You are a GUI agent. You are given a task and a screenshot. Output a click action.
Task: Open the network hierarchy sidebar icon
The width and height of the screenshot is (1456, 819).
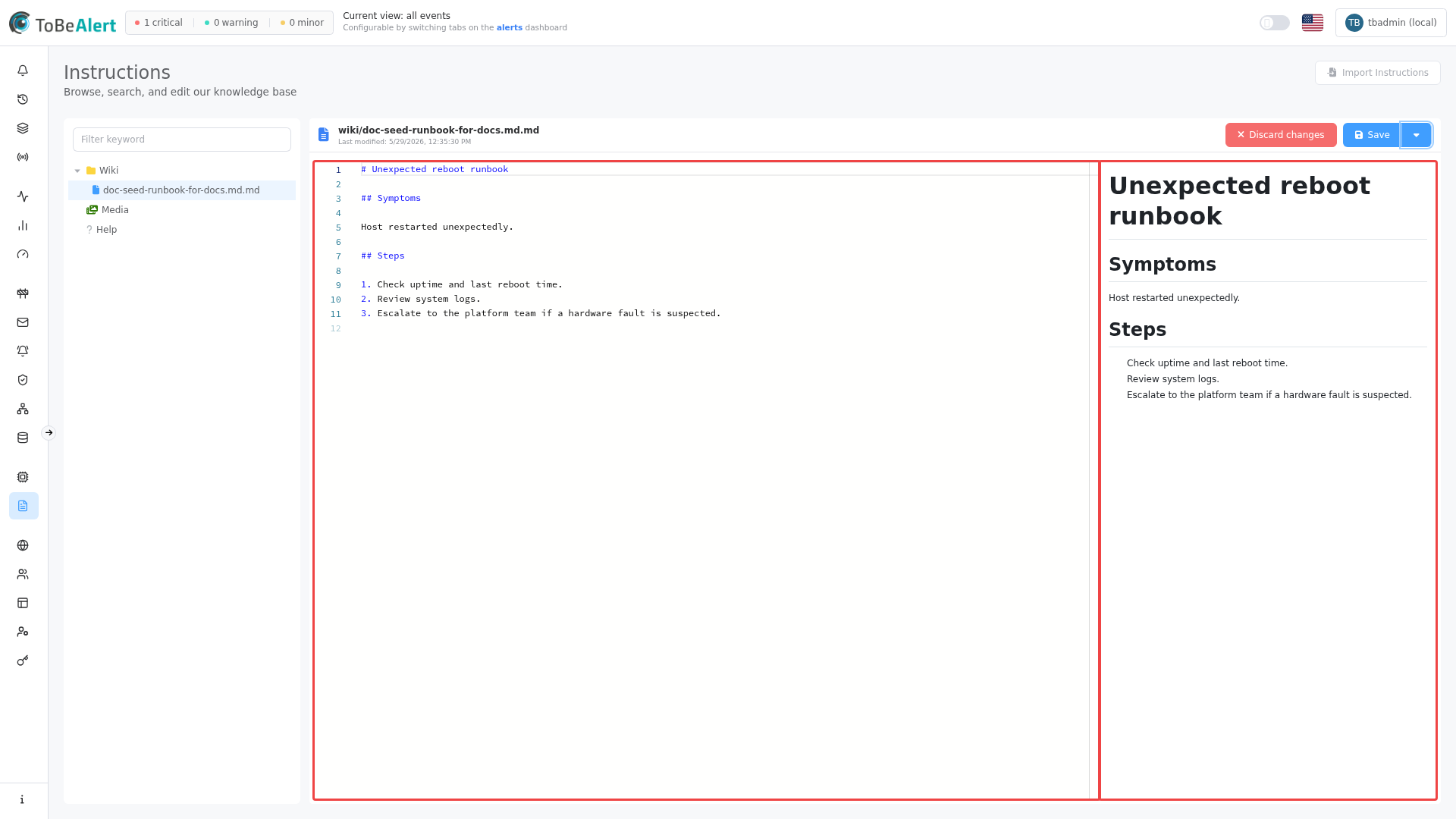(x=23, y=409)
